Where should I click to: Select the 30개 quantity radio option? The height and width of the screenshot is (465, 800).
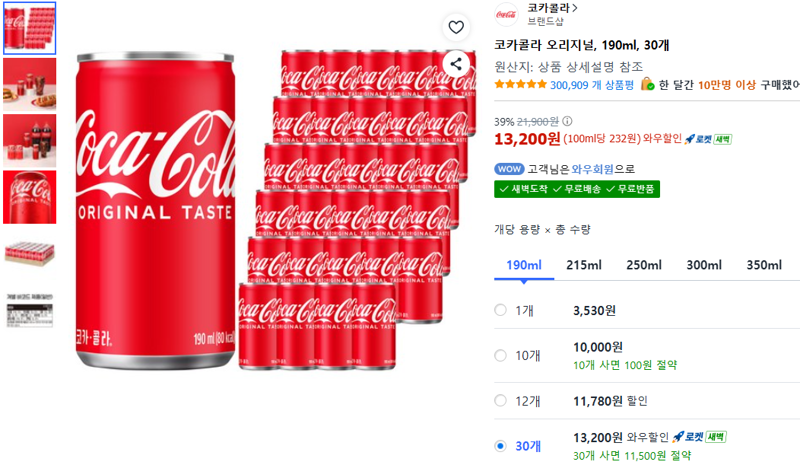click(x=501, y=446)
